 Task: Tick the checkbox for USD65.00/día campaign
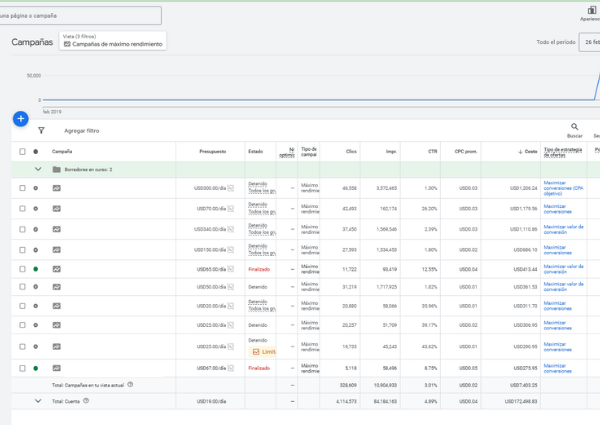(x=22, y=269)
